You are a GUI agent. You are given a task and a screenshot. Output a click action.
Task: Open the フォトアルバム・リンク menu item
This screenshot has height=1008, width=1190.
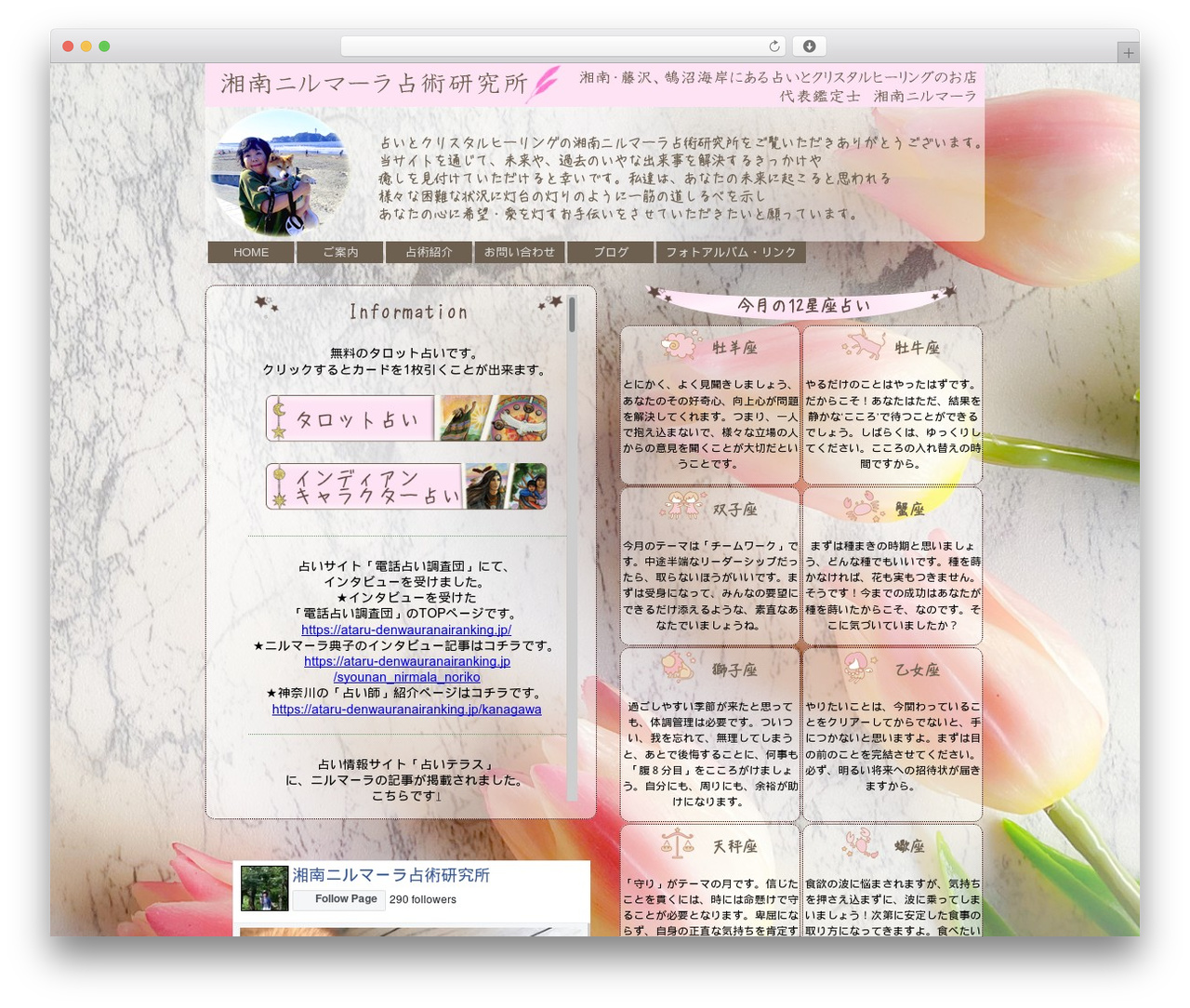coord(731,253)
